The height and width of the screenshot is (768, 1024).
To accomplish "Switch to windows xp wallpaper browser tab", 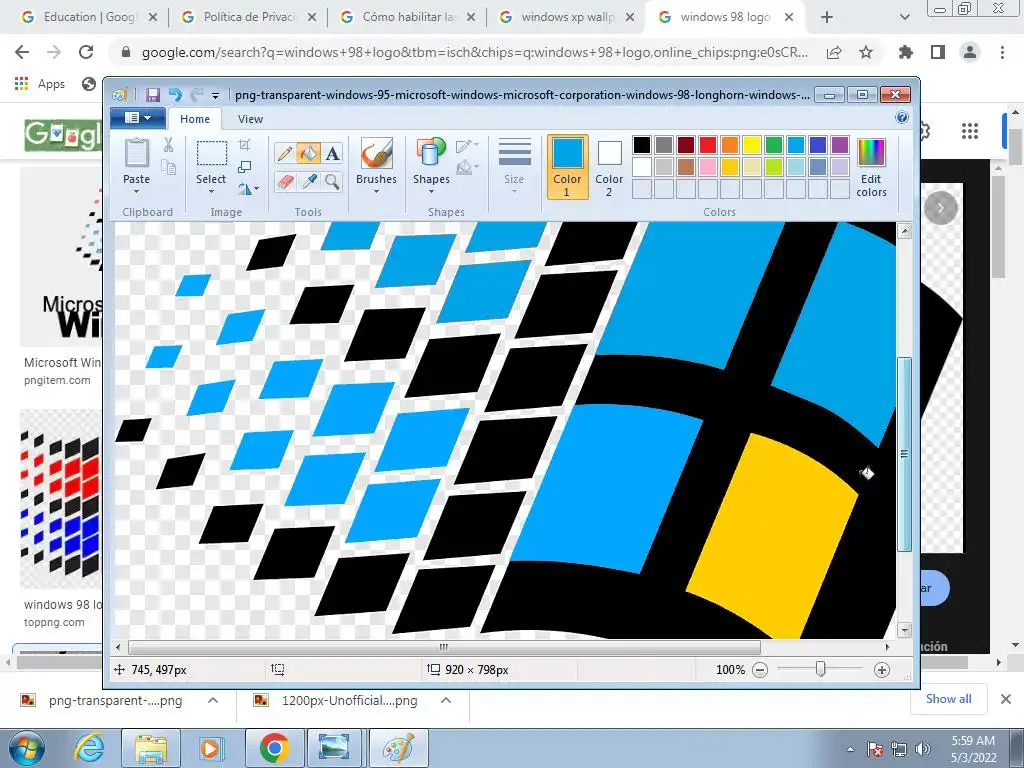I will (567, 17).
